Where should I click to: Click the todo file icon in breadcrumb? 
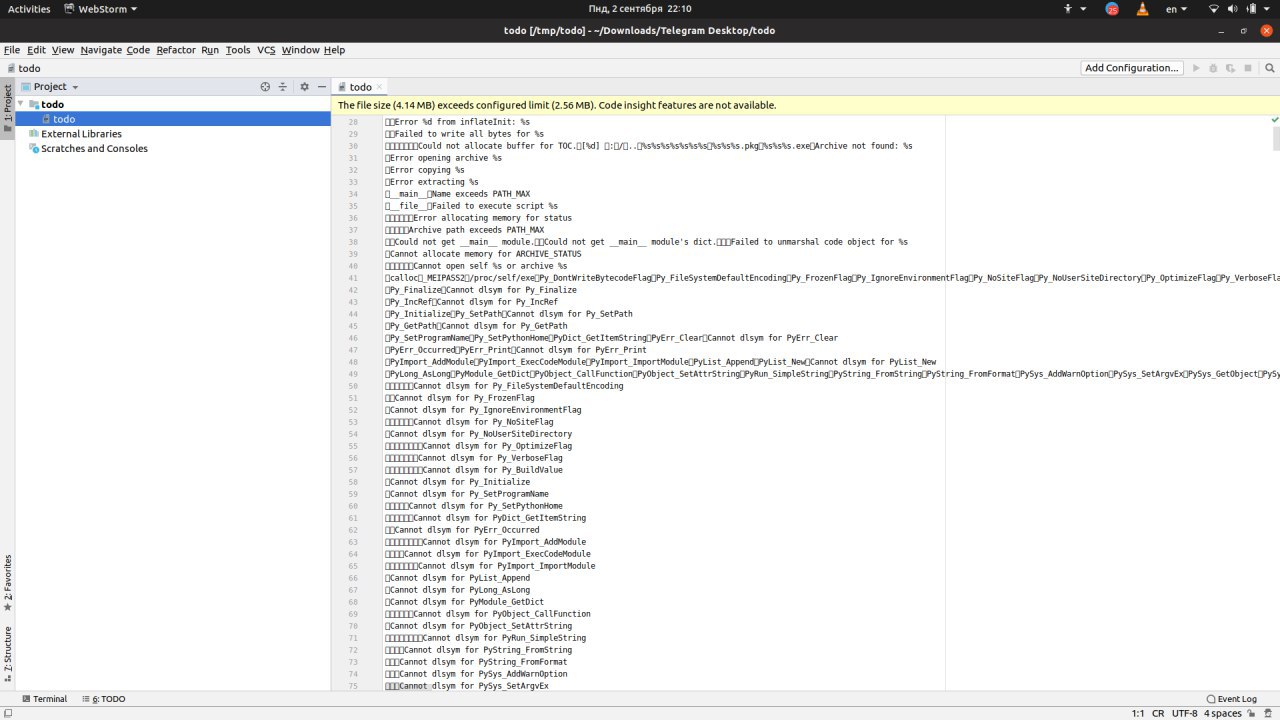click(x=10, y=69)
